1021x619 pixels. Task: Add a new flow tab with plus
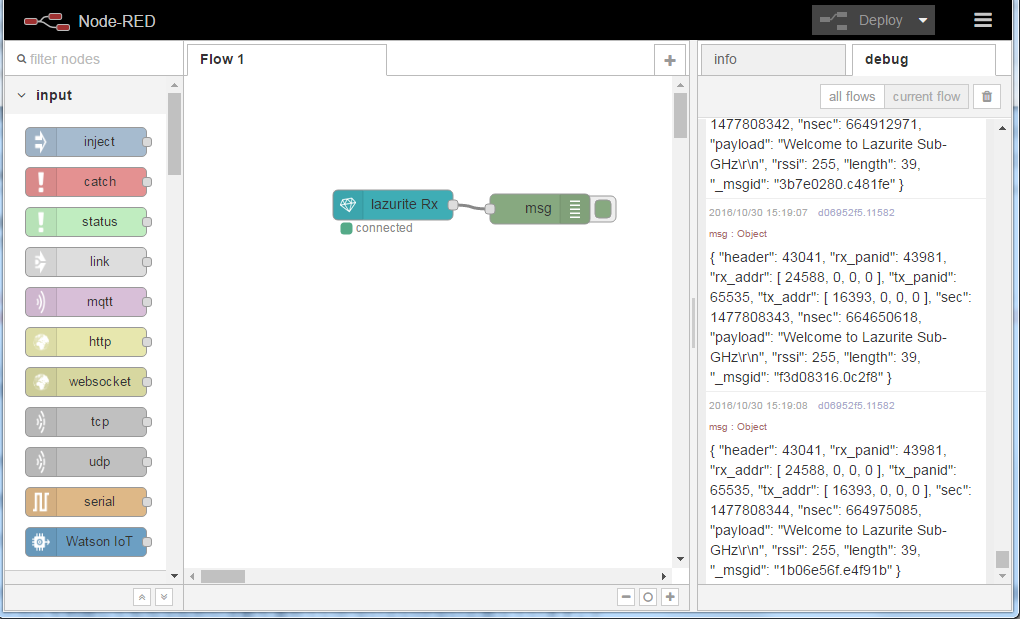669,61
